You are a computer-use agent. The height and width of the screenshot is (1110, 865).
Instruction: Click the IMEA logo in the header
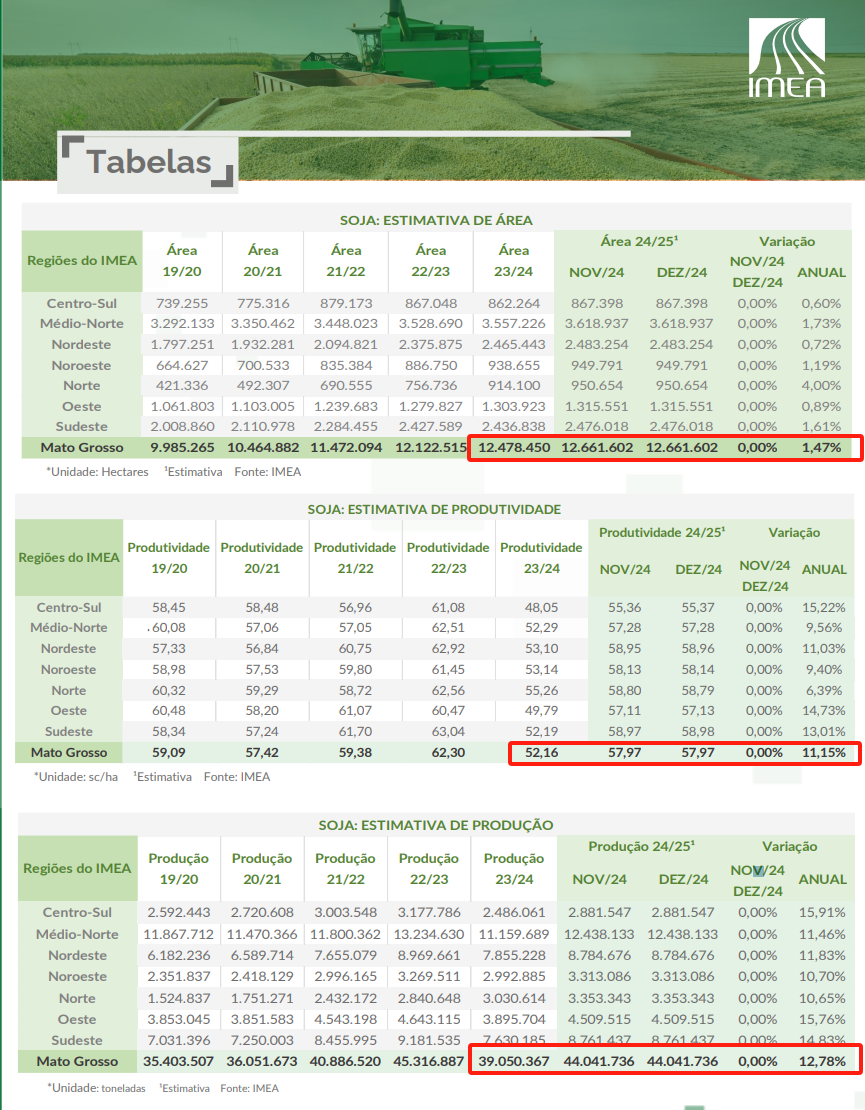pos(787,60)
